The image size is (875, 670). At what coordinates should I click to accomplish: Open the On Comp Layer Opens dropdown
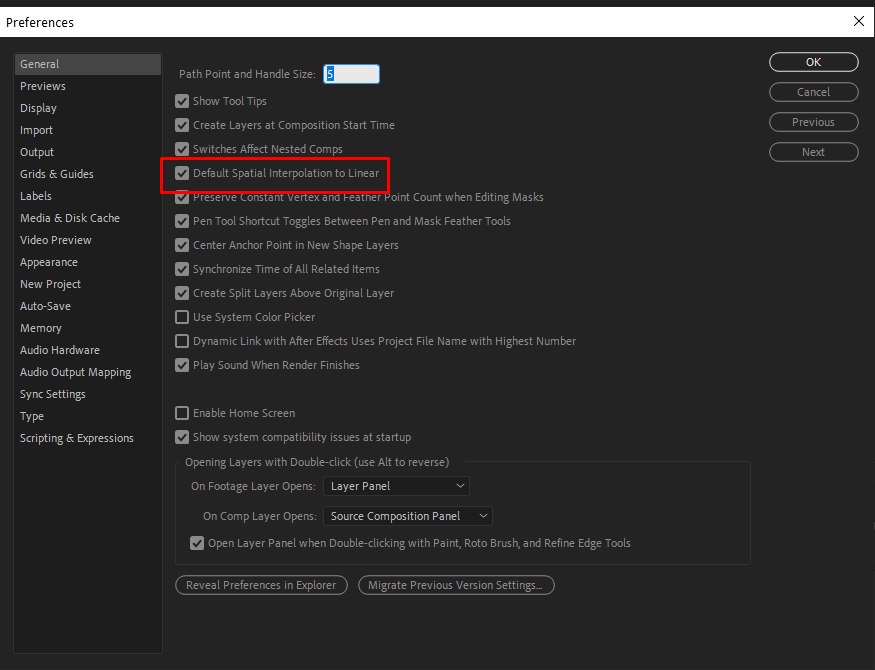pyautogui.click(x=408, y=516)
